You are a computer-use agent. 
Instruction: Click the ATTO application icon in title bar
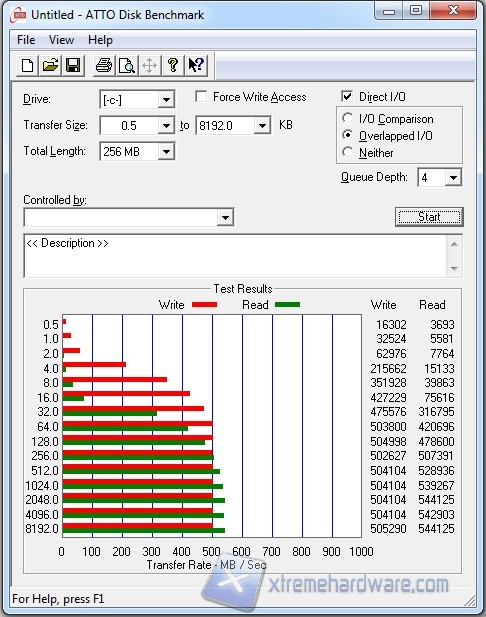click(x=18, y=15)
